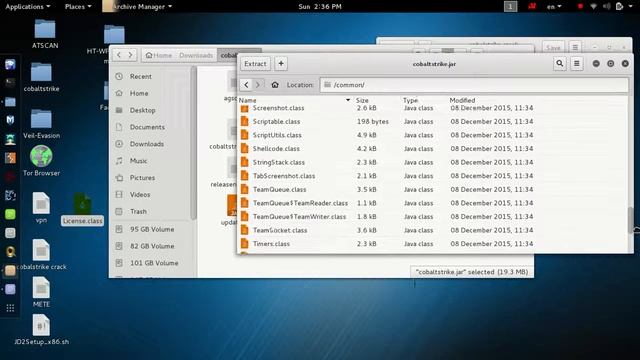The image size is (640, 360).
Task: Open workspace indicator 1
Action: (510, 7)
